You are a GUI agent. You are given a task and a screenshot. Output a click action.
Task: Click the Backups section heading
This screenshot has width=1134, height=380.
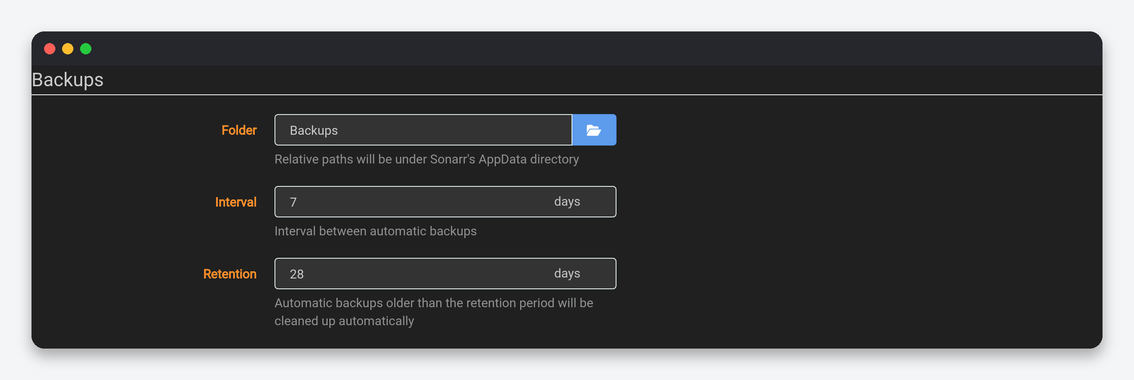(68, 80)
